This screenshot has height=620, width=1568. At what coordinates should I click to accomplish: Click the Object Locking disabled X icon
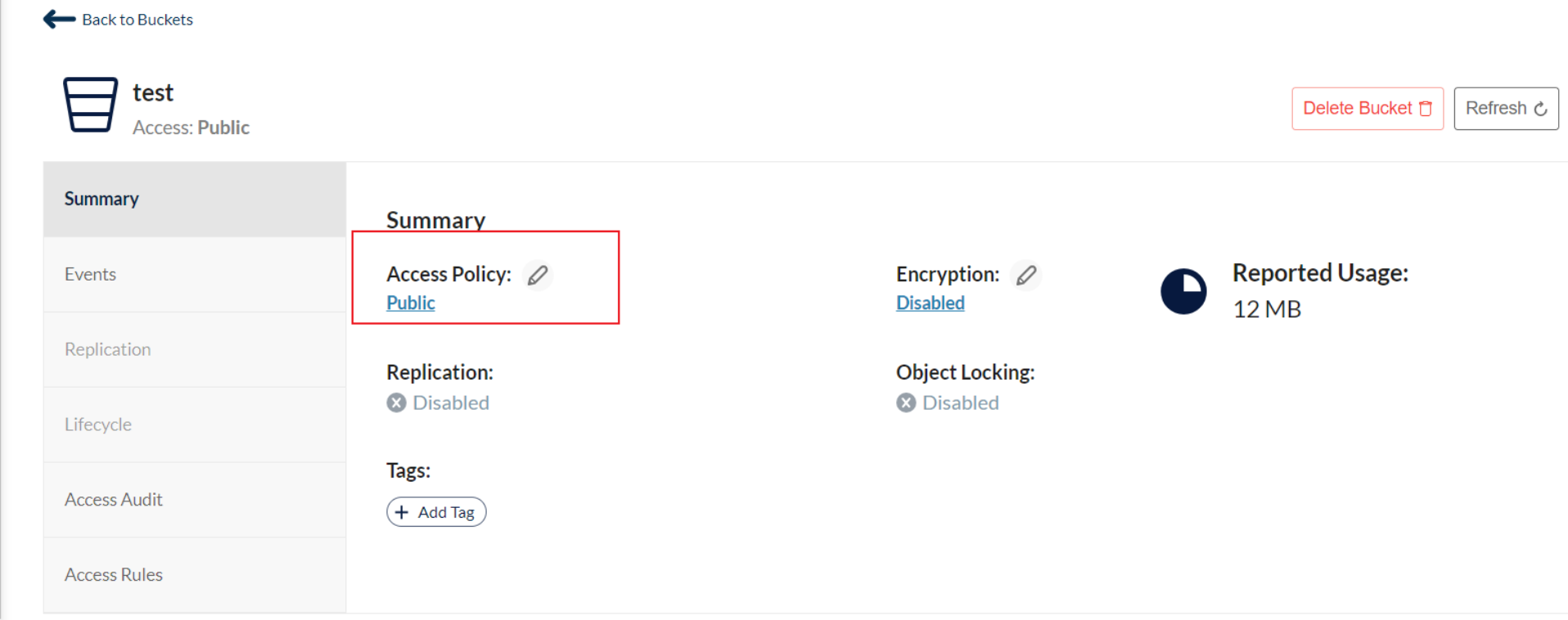(906, 402)
